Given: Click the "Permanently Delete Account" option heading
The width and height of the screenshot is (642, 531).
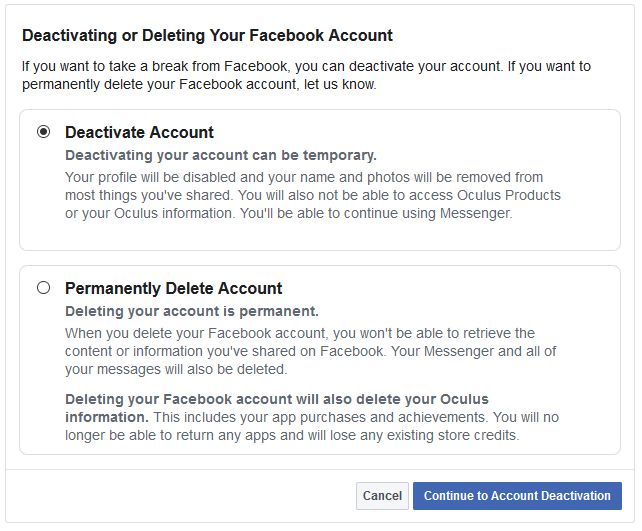Looking at the screenshot, I should click(173, 288).
